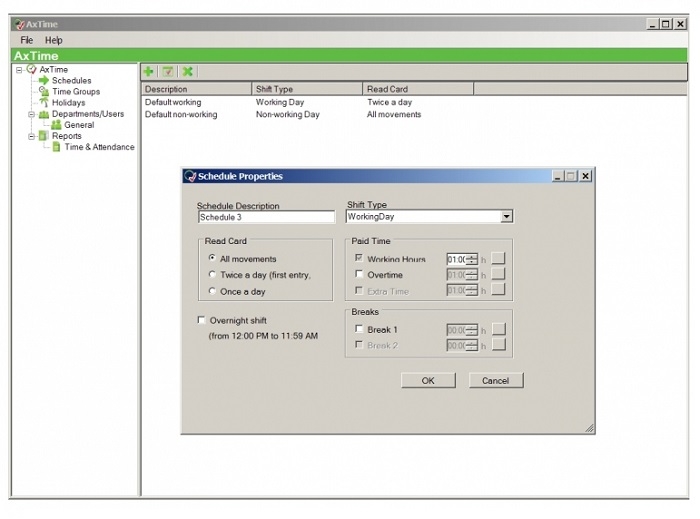This screenshot has height=519, width=700.
Task: Open the Help menu
Action: tap(53, 40)
